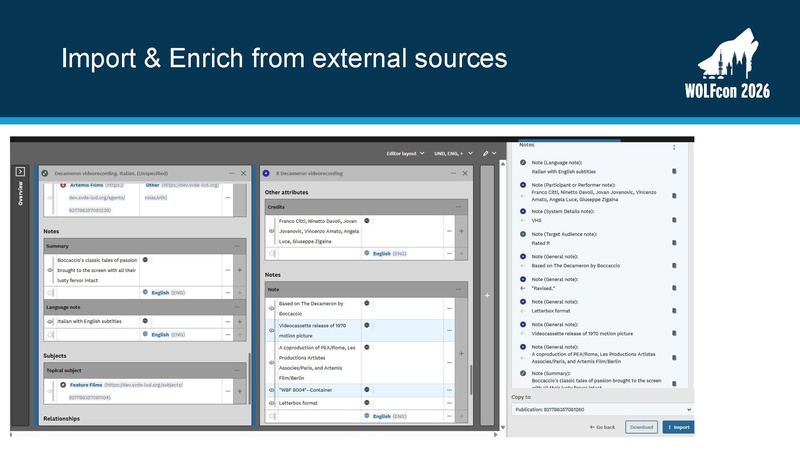Click green status icon of Decameron videorecording. Italian panel

pyautogui.click(x=45, y=173)
